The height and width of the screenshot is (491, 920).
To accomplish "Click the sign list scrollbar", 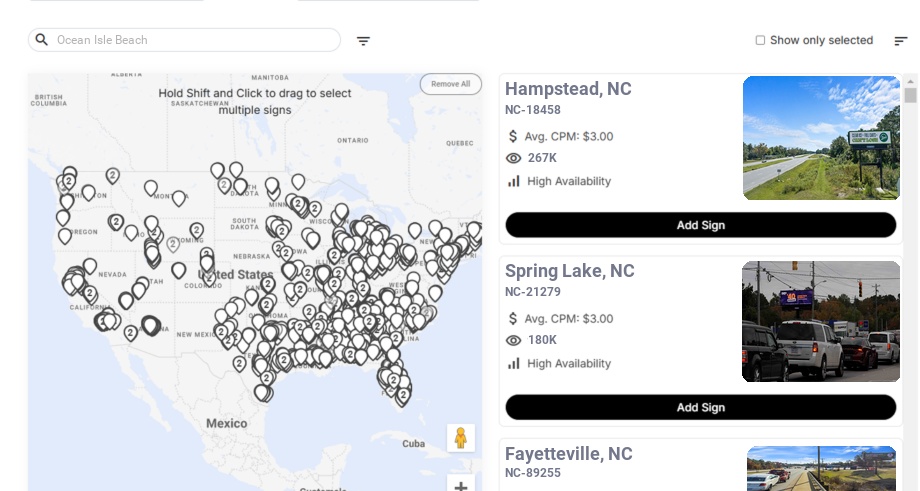I will point(911,96).
